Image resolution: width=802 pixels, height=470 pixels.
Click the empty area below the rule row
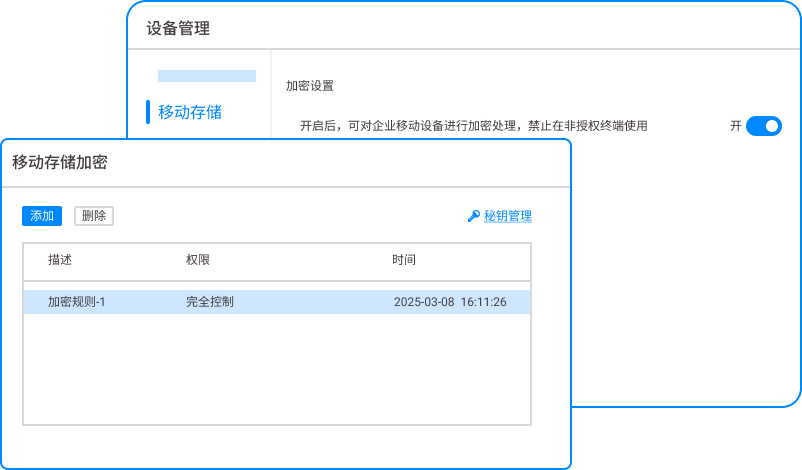(277, 370)
